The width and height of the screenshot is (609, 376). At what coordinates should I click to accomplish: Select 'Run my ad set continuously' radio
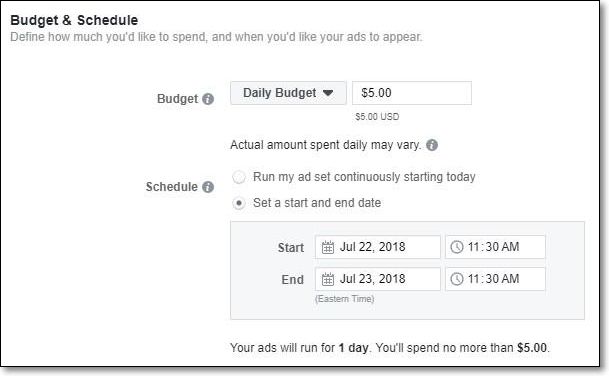pyautogui.click(x=238, y=177)
